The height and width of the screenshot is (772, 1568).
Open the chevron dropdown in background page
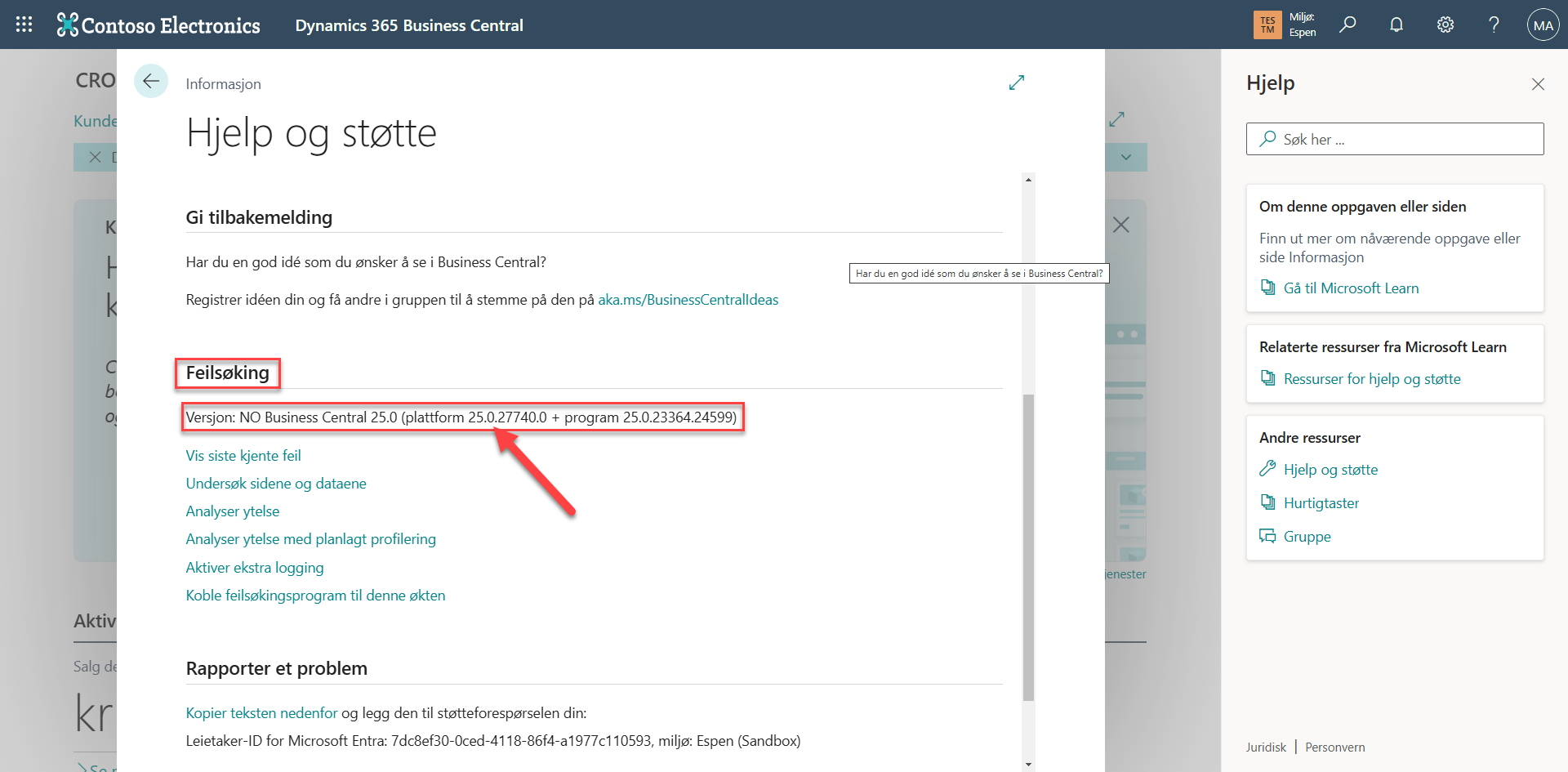1126,157
